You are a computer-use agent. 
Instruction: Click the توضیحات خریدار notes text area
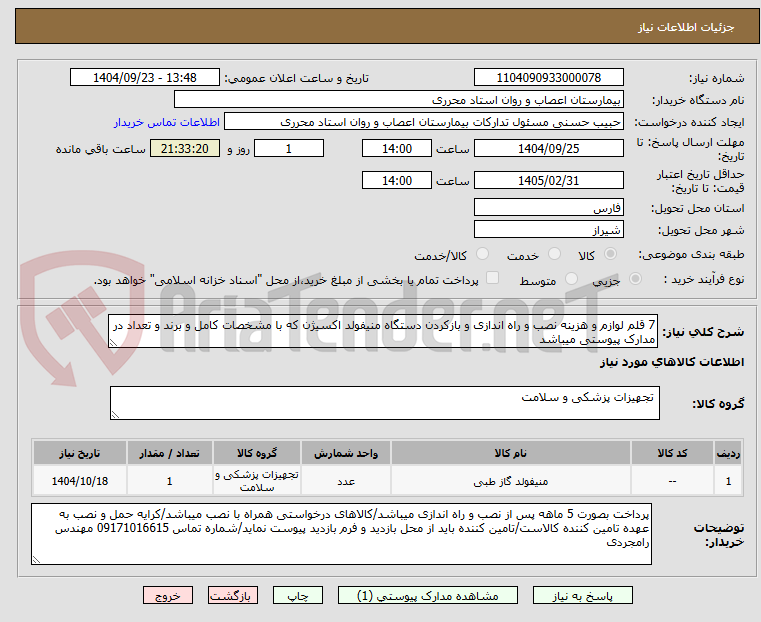[x=341, y=534]
